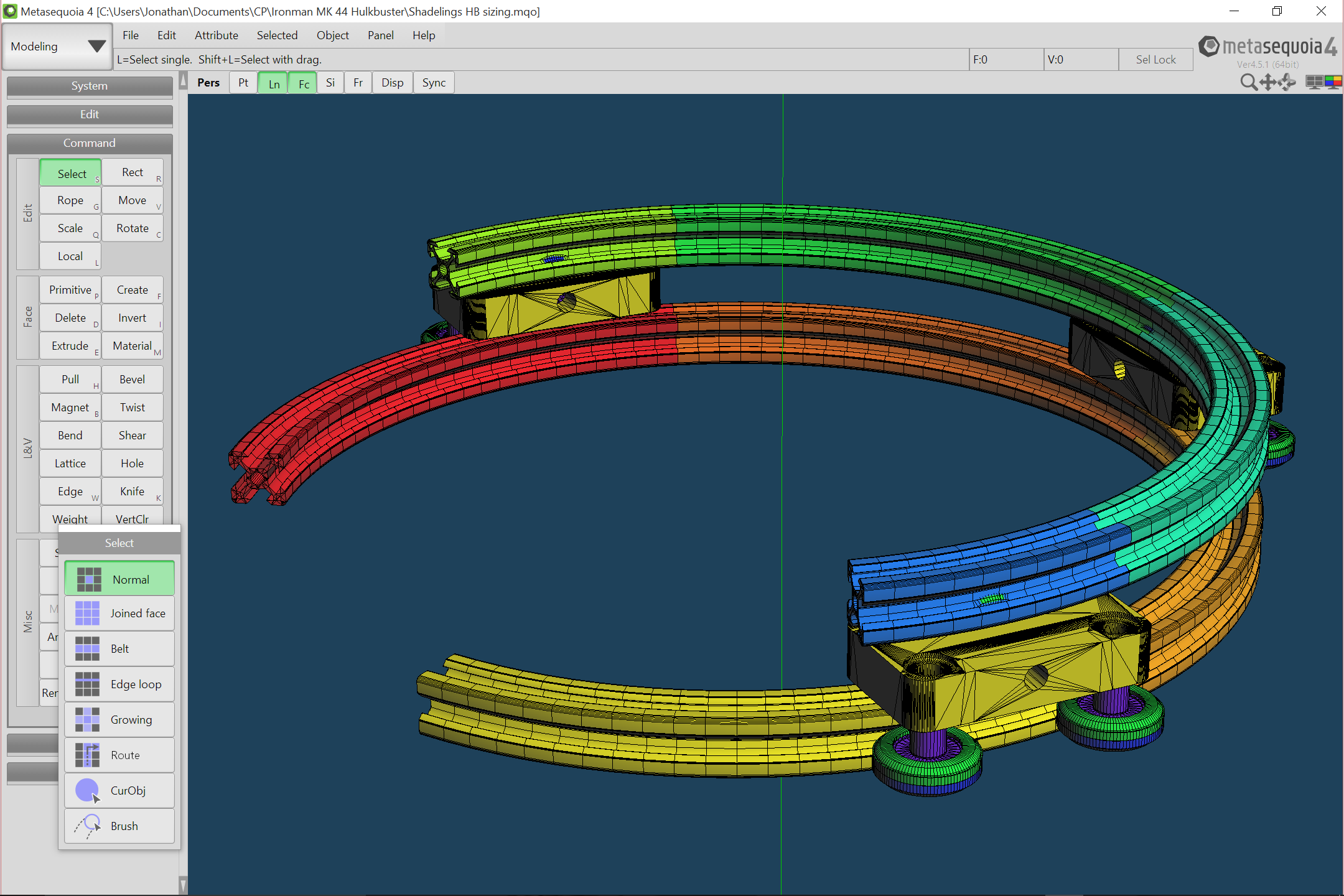Click the Select sub-panel title bar
The image size is (1344, 896).
click(119, 543)
